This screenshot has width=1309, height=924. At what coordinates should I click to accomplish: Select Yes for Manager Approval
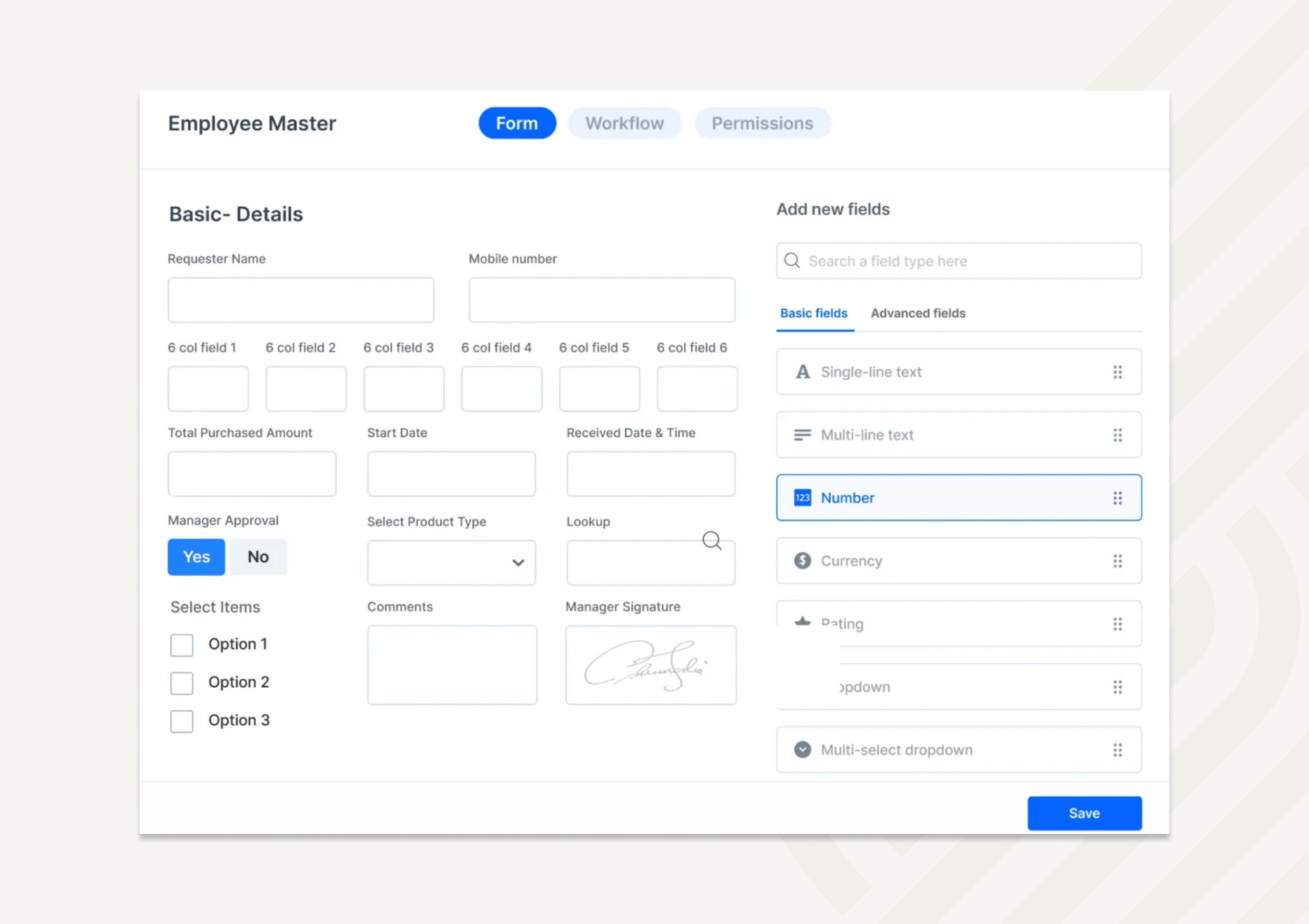pyautogui.click(x=196, y=557)
